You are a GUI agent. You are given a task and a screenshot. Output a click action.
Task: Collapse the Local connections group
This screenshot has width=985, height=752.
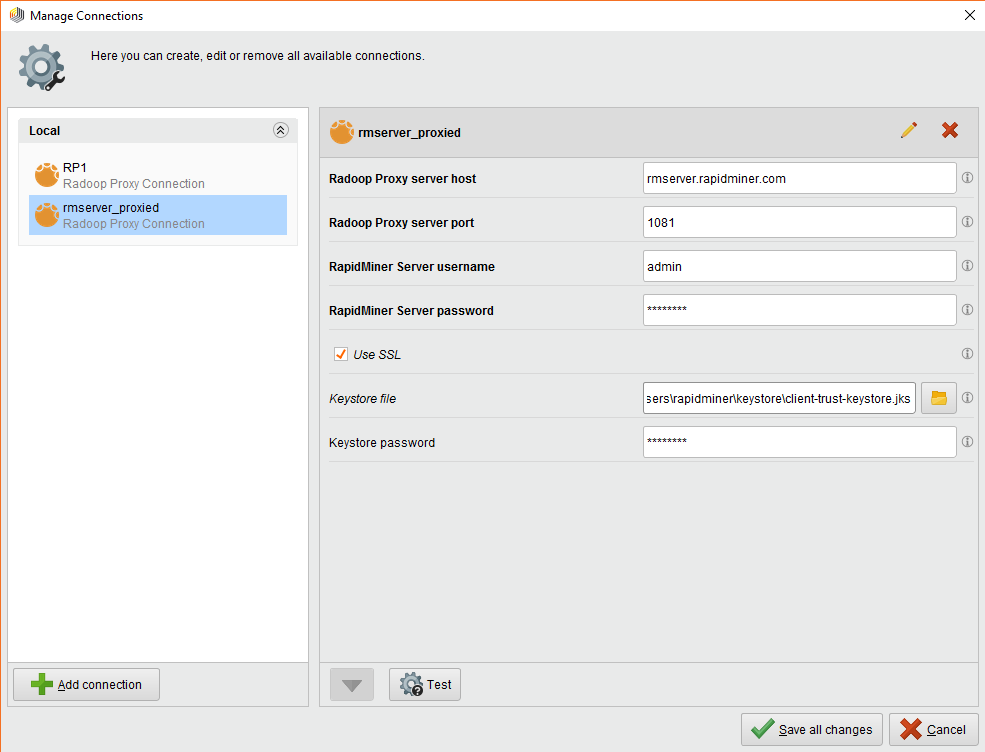(x=280, y=131)
